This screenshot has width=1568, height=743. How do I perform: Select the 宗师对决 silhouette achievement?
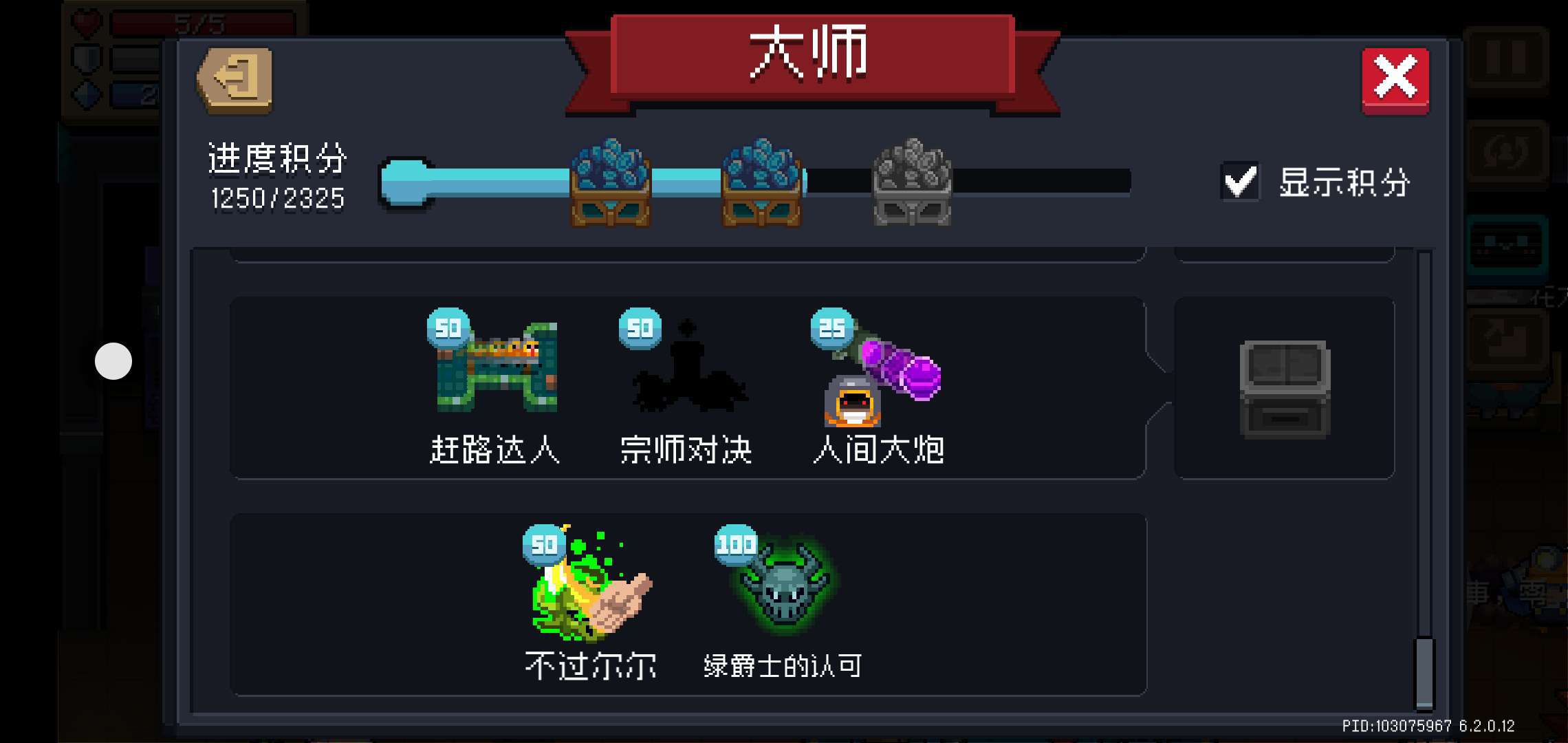coord(688,367)
